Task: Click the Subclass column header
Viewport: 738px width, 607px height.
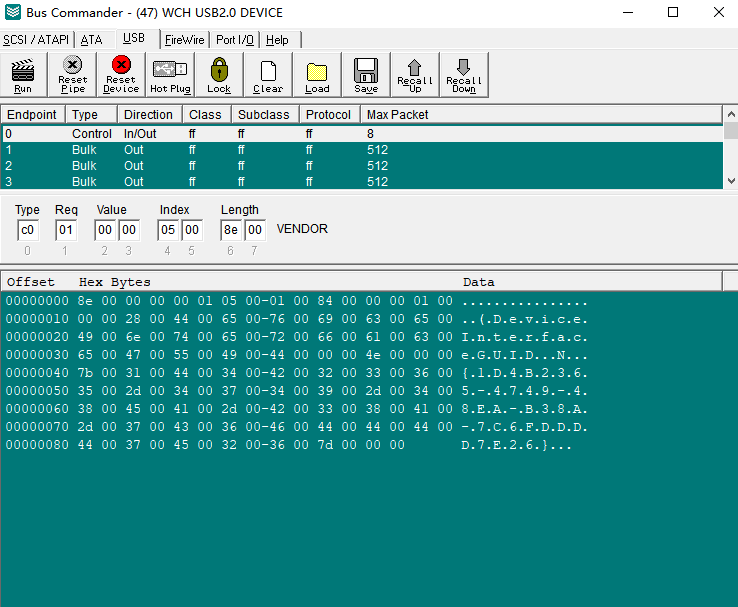Action: (265, 115)
